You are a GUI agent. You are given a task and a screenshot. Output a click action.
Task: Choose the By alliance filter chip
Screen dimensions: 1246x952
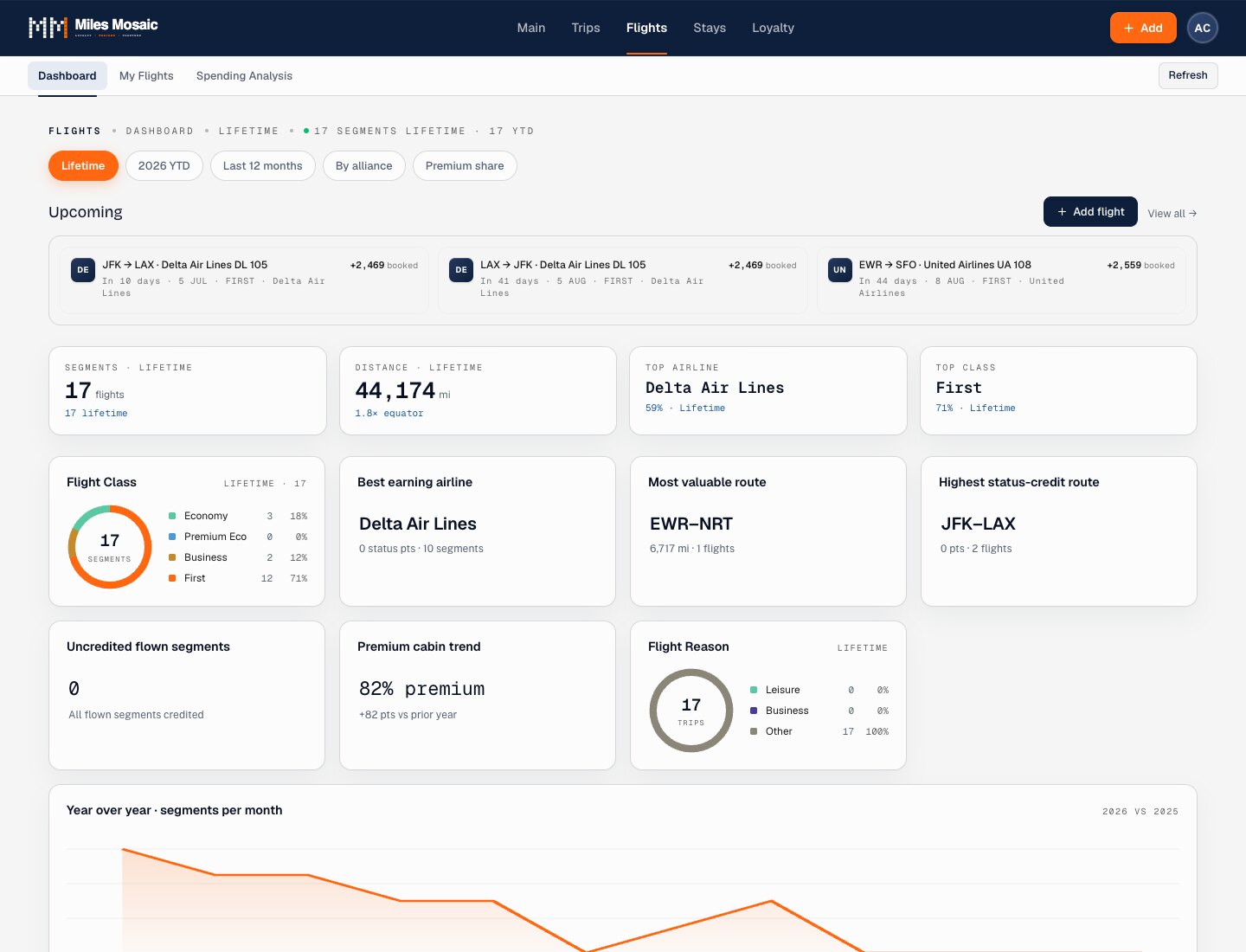pos(363,166)
